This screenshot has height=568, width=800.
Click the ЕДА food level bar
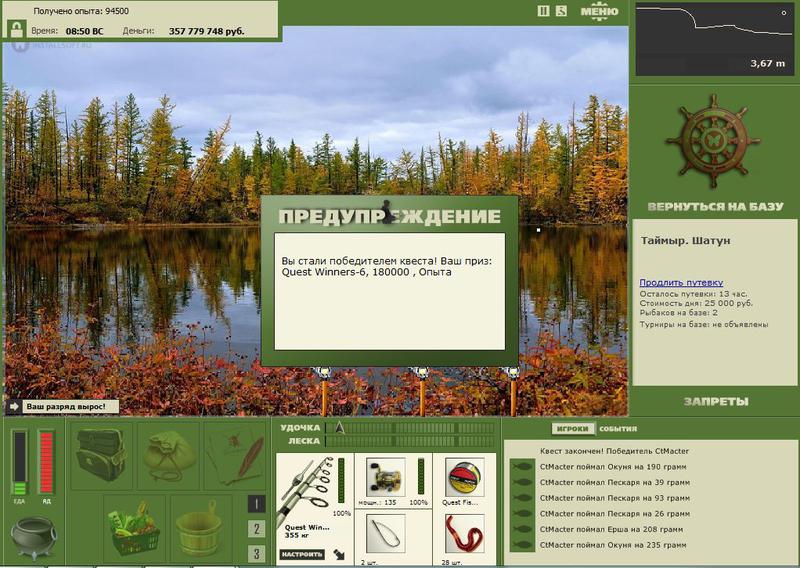click(x=19, y=463)
